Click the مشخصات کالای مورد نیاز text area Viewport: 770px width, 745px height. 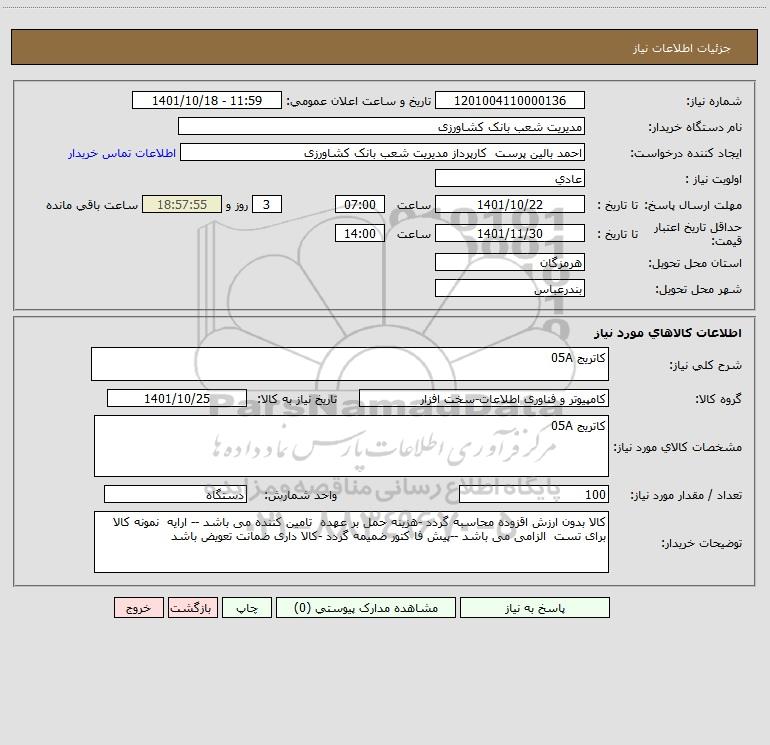coord(351,446)
